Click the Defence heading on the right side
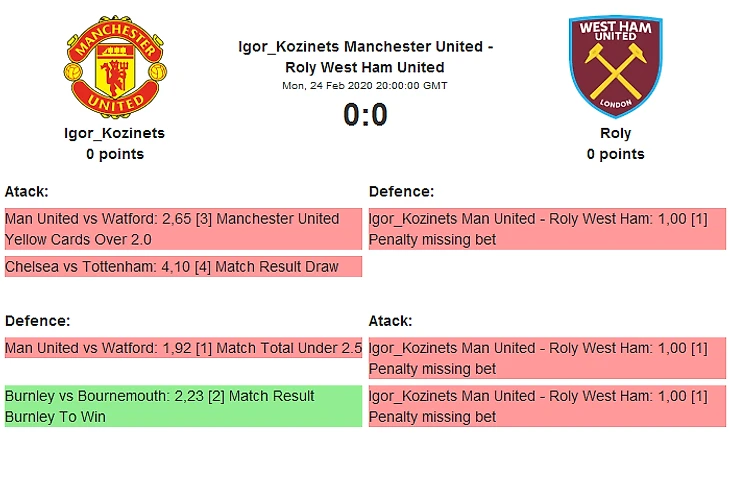The width and height of the screenshot is (730, 480). (x=401, y=191)
